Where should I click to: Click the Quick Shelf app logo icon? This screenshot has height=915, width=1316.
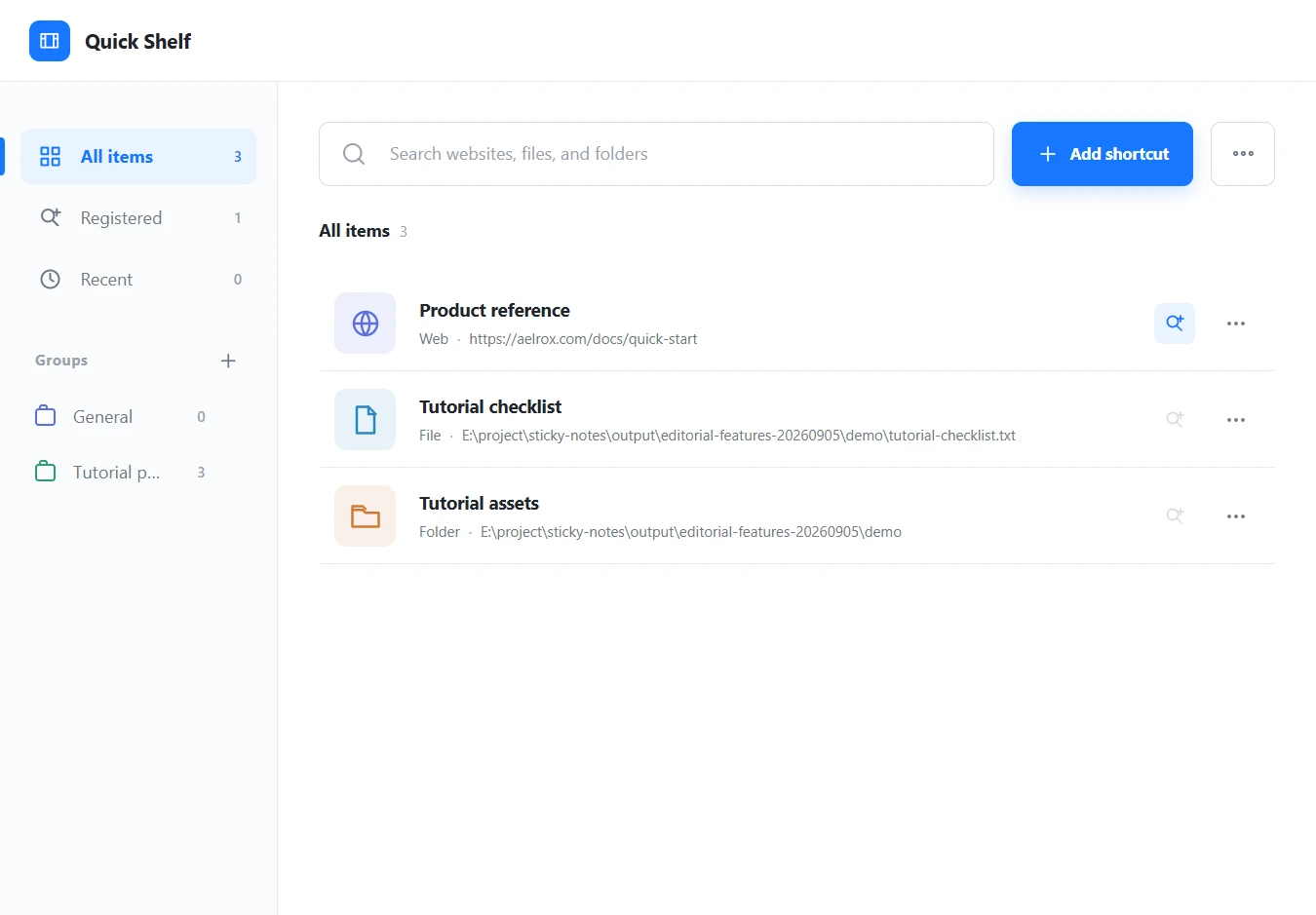(x=50, y=41)
